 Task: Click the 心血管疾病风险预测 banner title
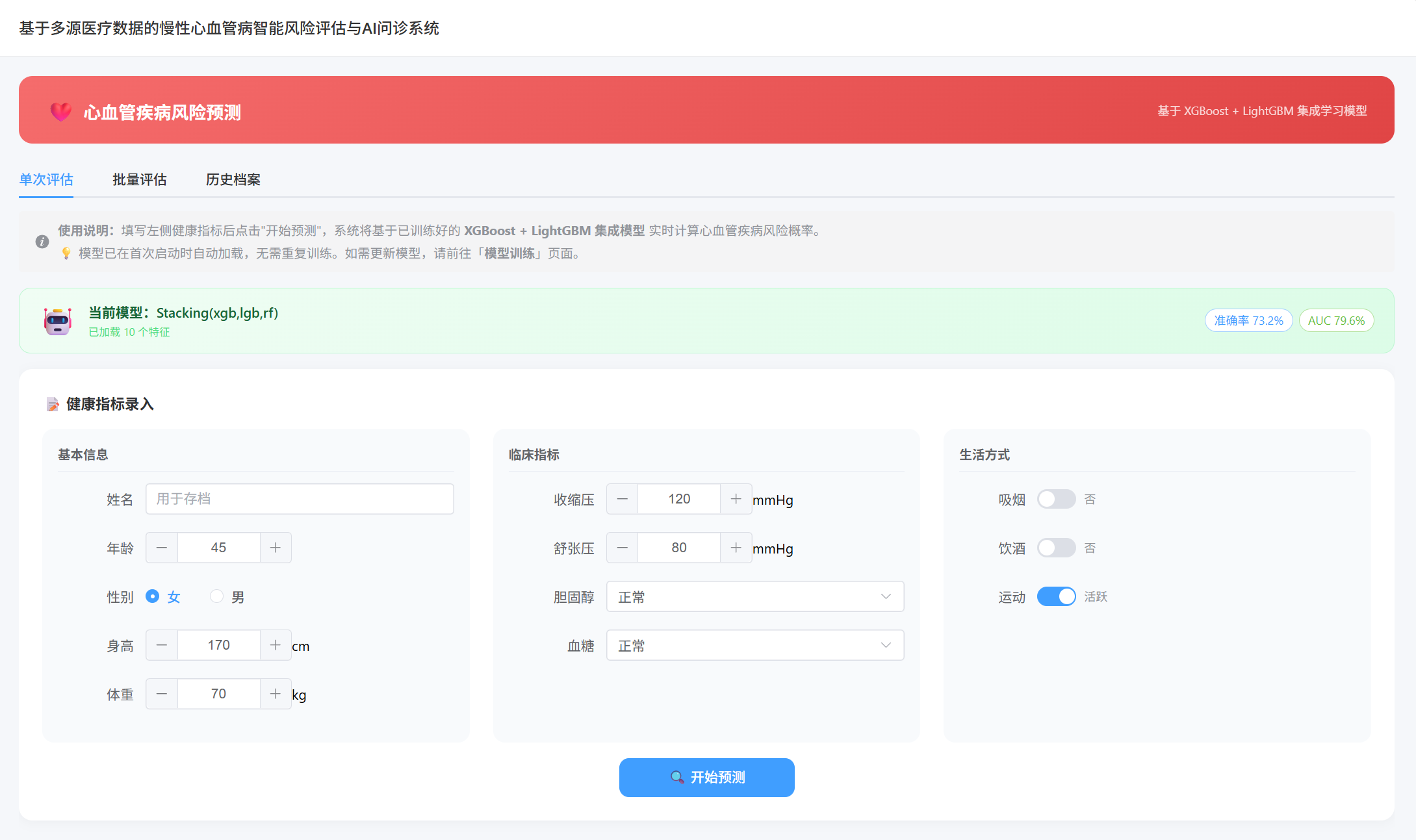pyautogui.click(x=162, y=112)
